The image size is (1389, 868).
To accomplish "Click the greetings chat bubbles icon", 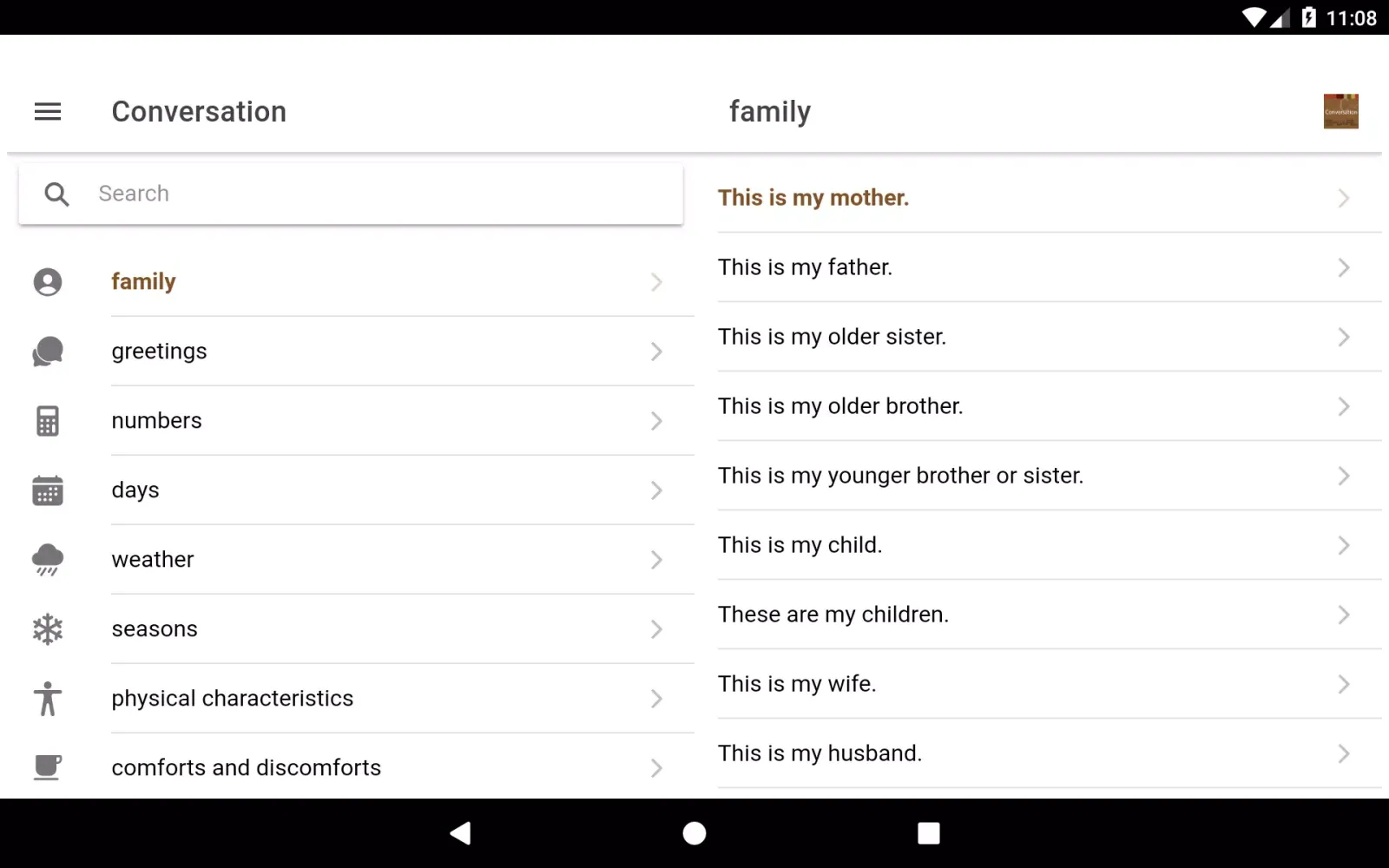I will [x=48, y=352].
